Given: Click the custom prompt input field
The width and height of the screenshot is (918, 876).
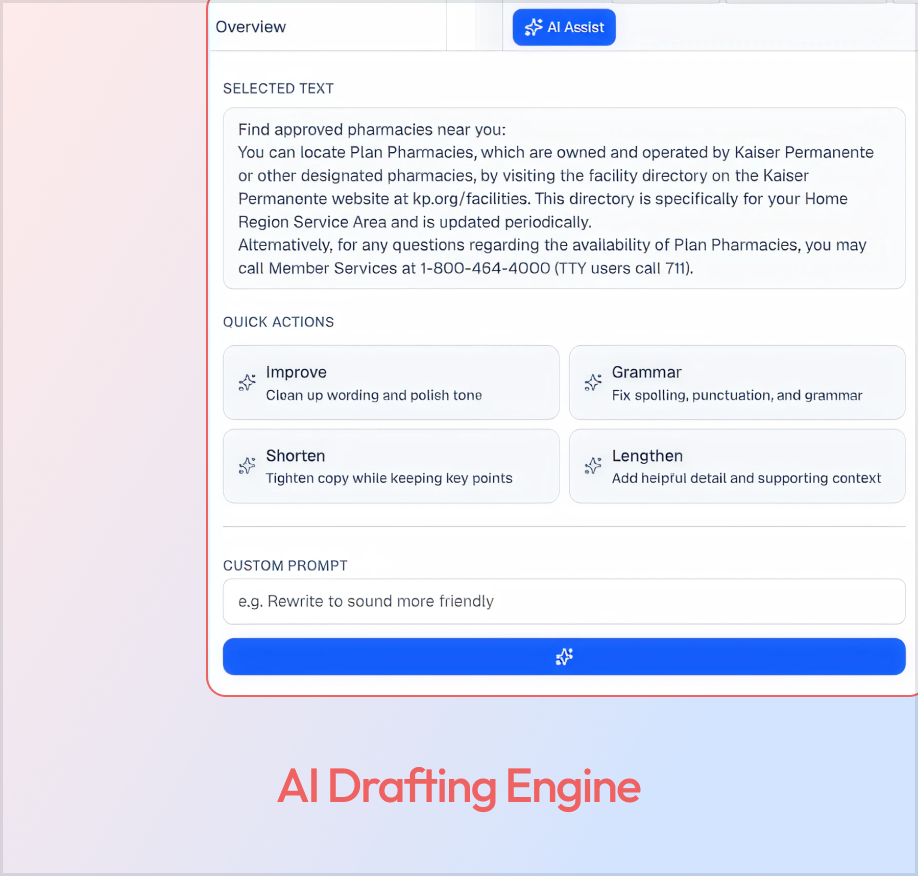Looking at the screenshot, I should 563,601.
